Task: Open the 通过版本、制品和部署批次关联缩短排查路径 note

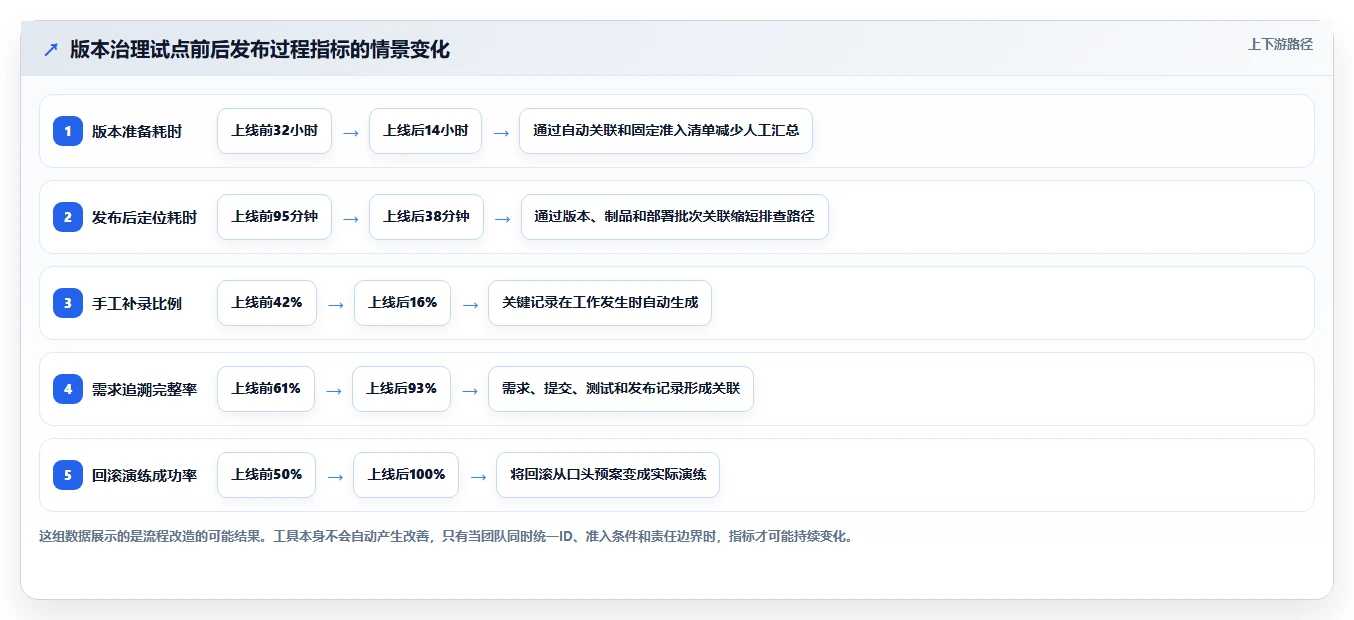Action: point(675,217)
